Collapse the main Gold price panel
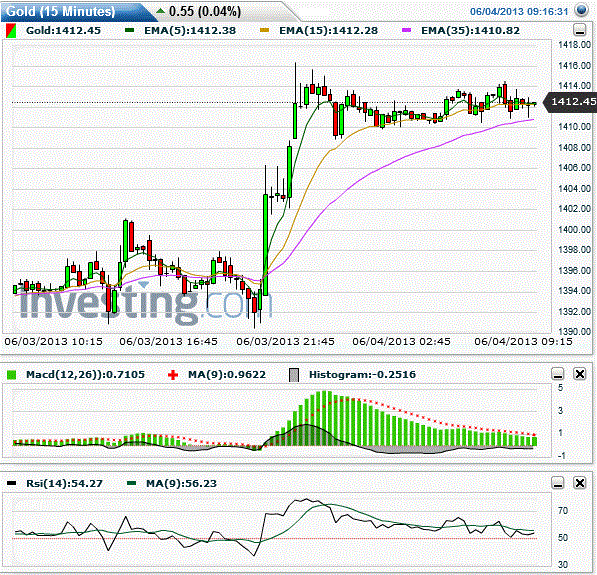 pyautogui.click(x=579, y=30)
